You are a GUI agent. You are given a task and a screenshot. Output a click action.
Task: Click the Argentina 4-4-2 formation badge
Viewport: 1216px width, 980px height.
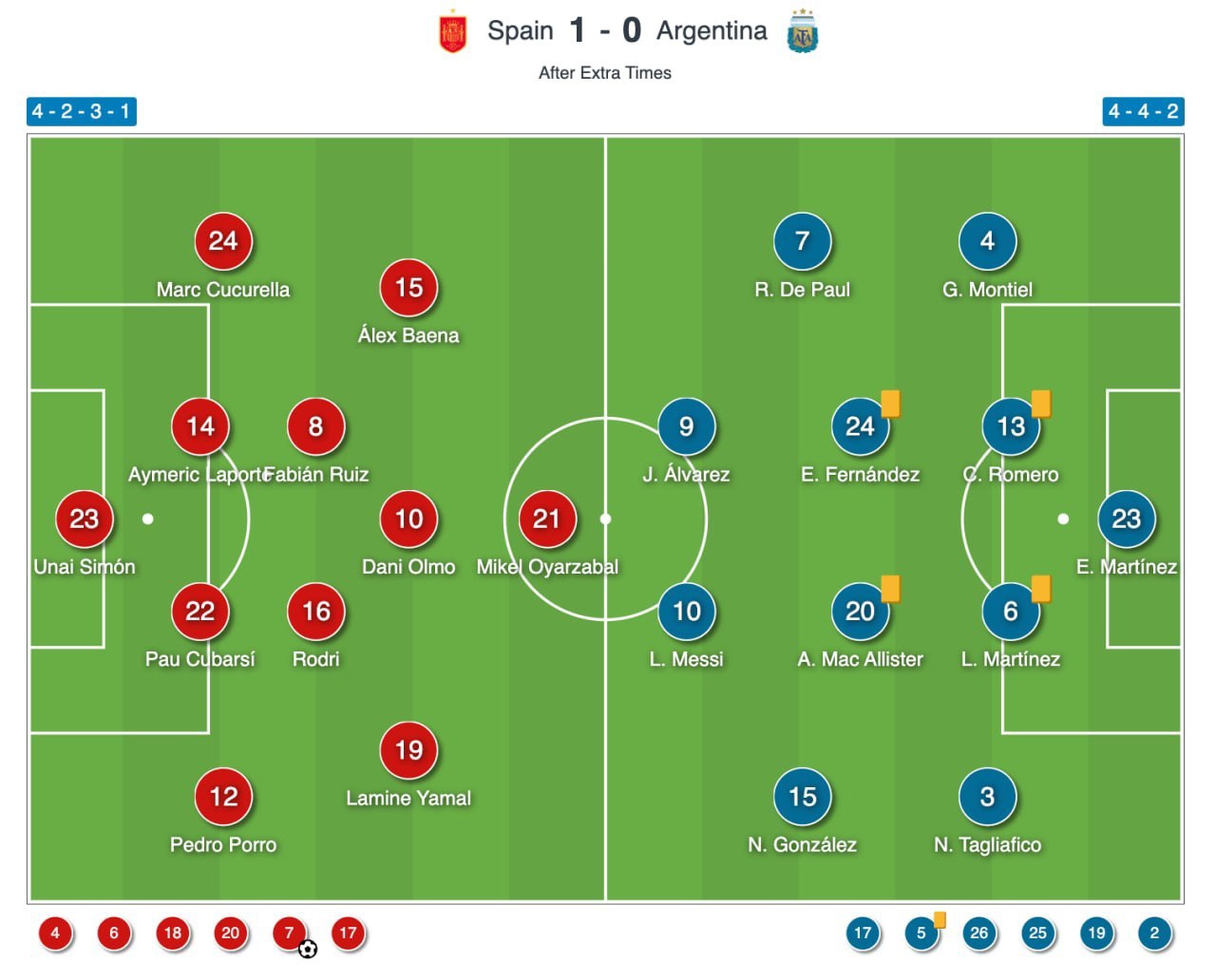click(x=1143, y=111)
